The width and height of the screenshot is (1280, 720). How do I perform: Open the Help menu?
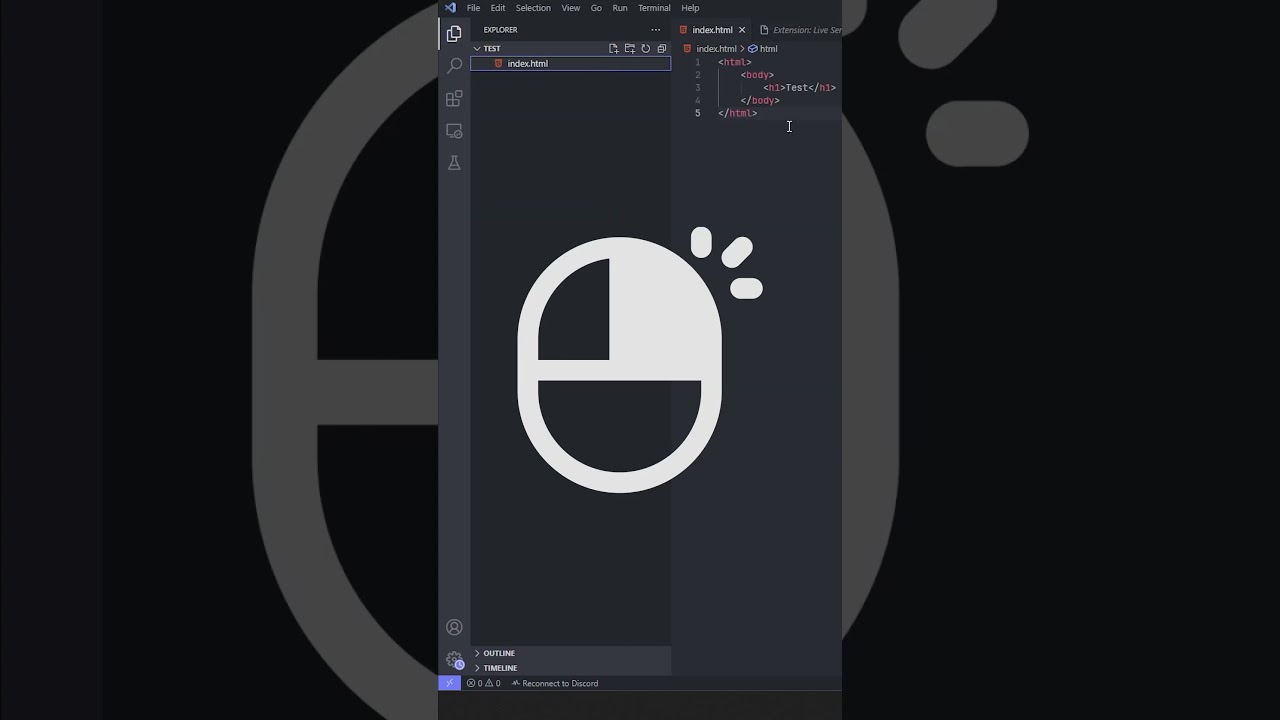pyautogui.click(x=690, y=8)
